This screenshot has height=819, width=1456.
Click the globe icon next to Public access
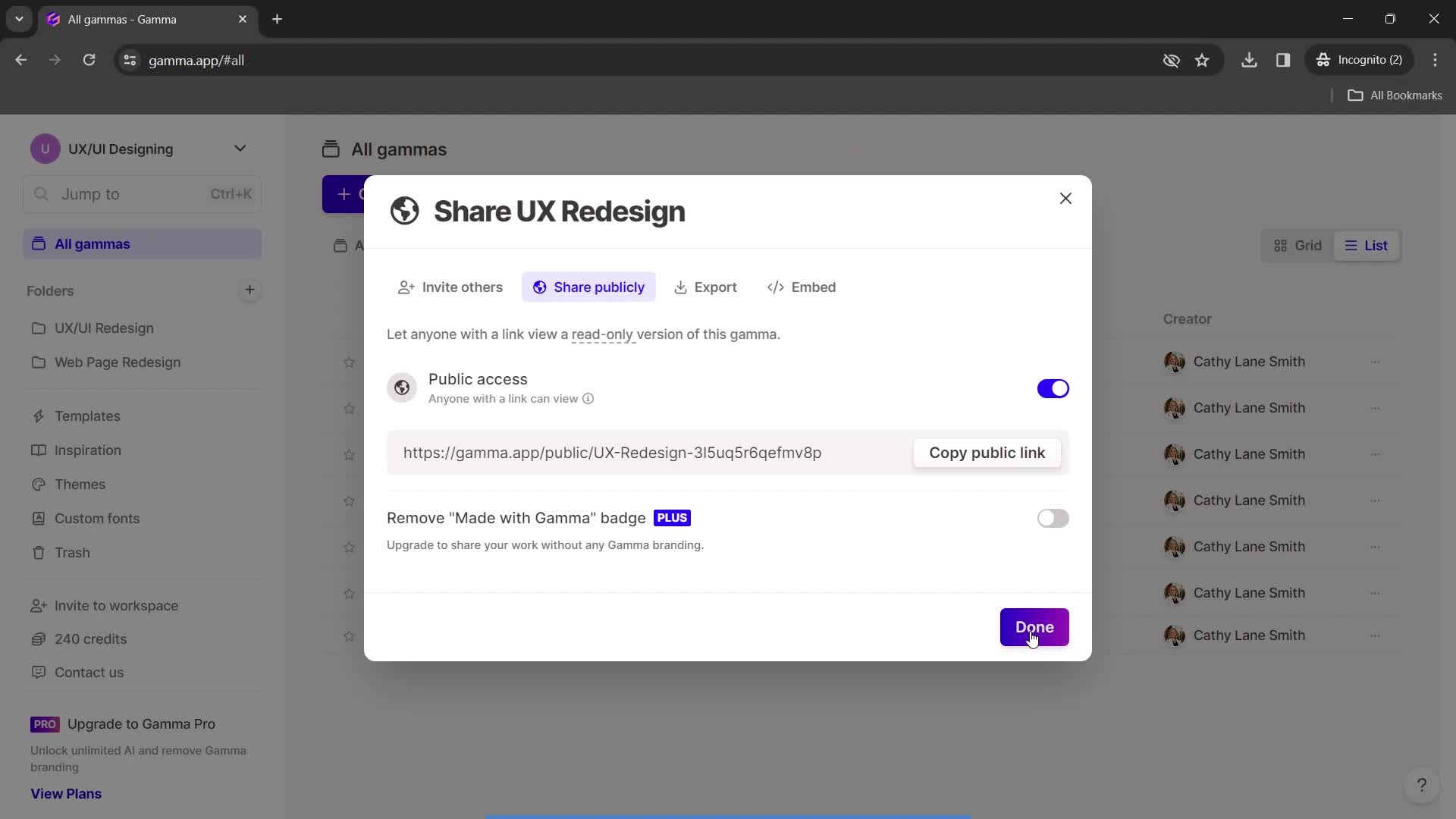pos(401,387)
